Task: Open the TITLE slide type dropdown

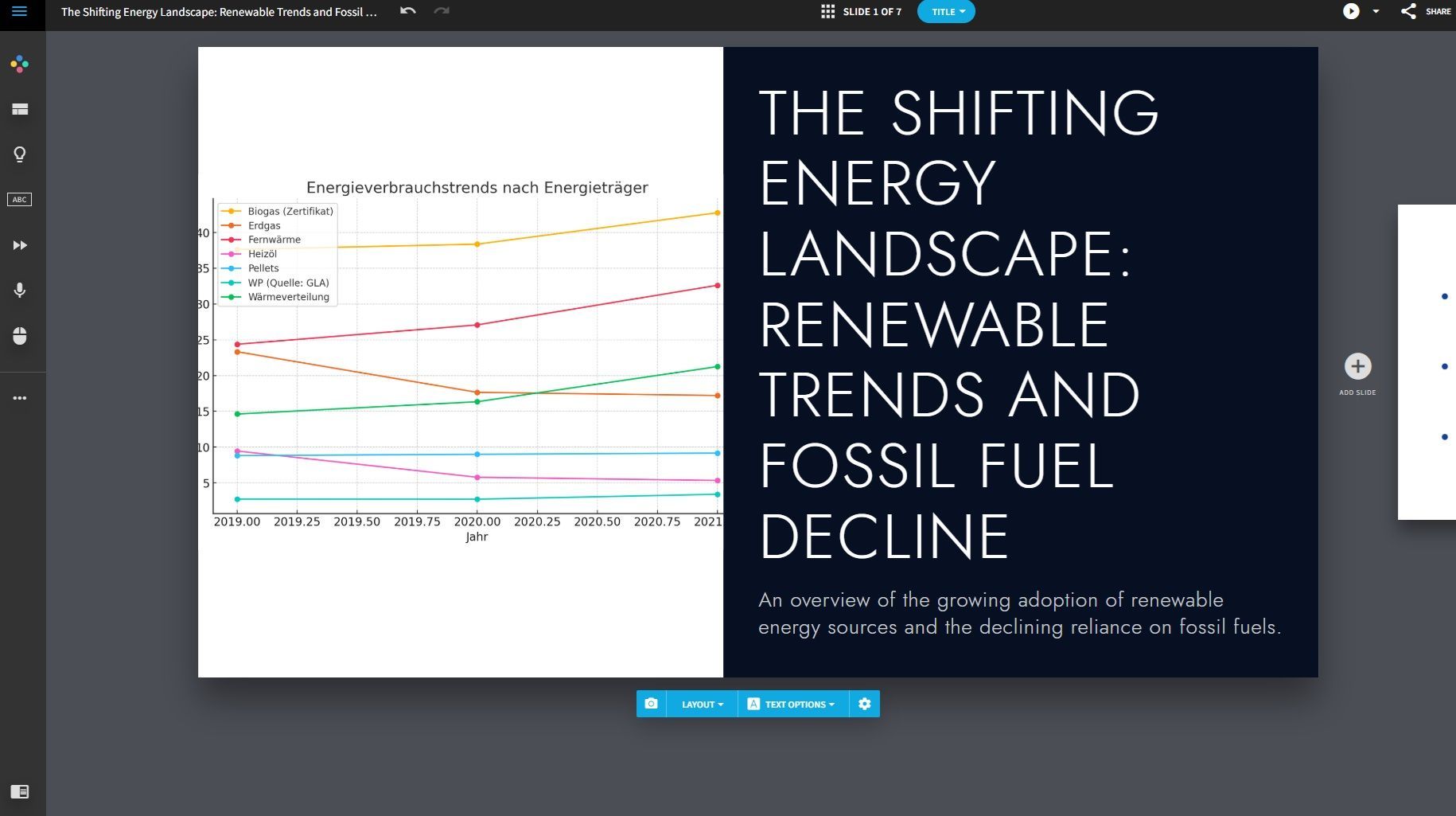Action: point(946,12)
